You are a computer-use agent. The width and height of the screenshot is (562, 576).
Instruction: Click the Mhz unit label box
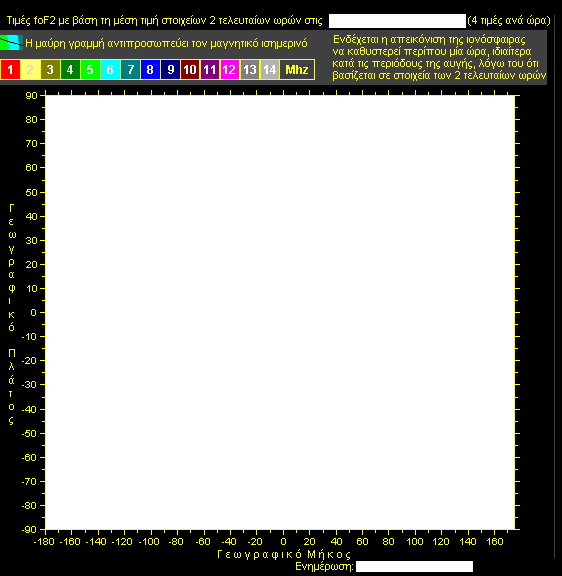coord(297,69)
